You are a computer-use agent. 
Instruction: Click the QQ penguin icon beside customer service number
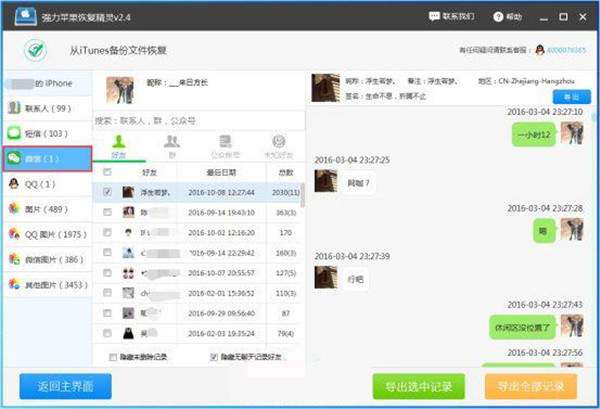tap(540, 50)
